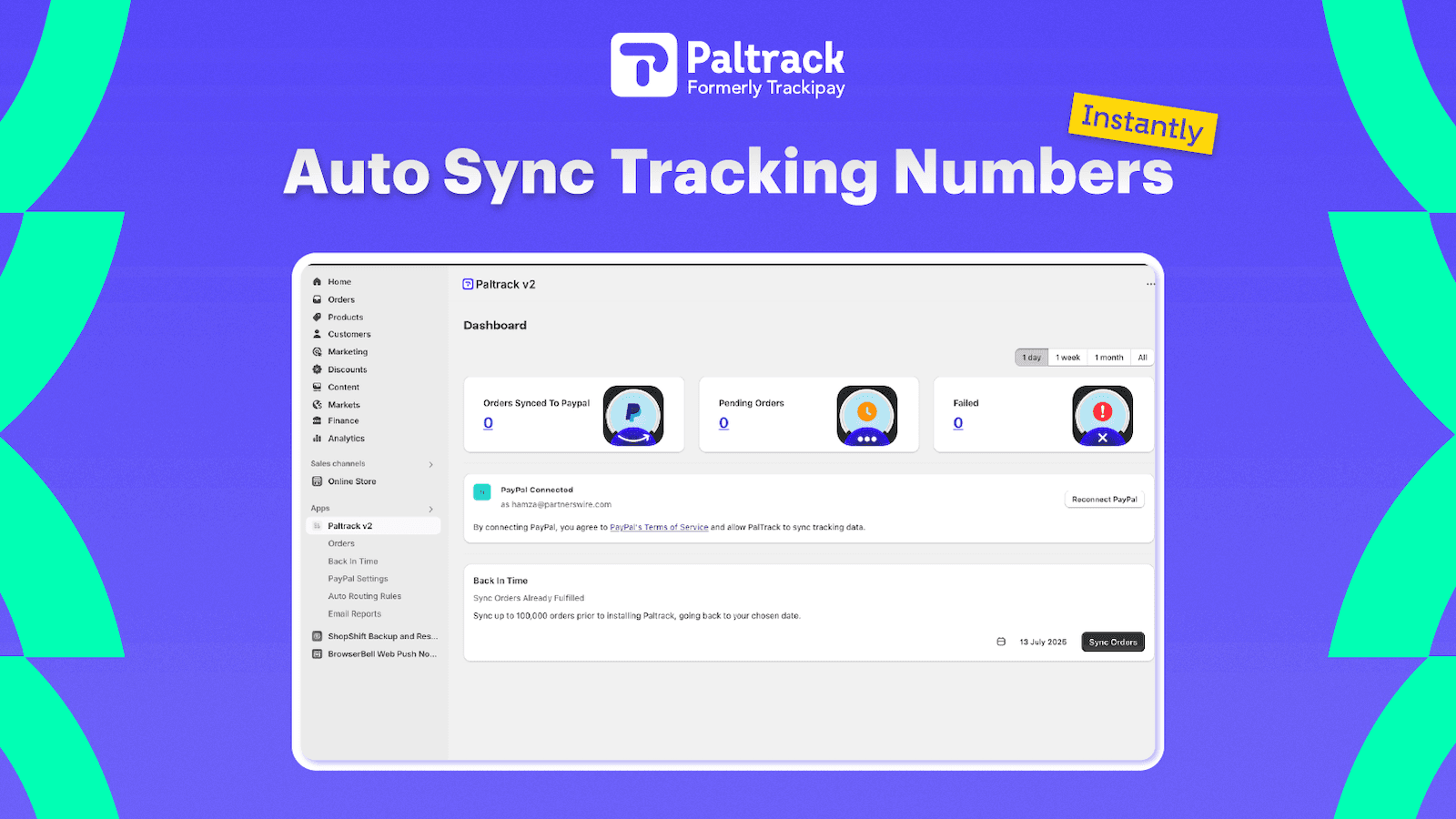Image resolution: width=1456 pixels, height=819 pixels.
Task: Select the Analytics bar-chart icon
Action: 316,438
